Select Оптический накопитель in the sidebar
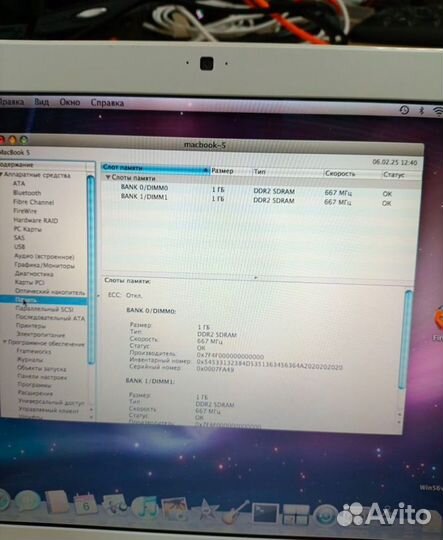The image size is (443, 540). 50,292
